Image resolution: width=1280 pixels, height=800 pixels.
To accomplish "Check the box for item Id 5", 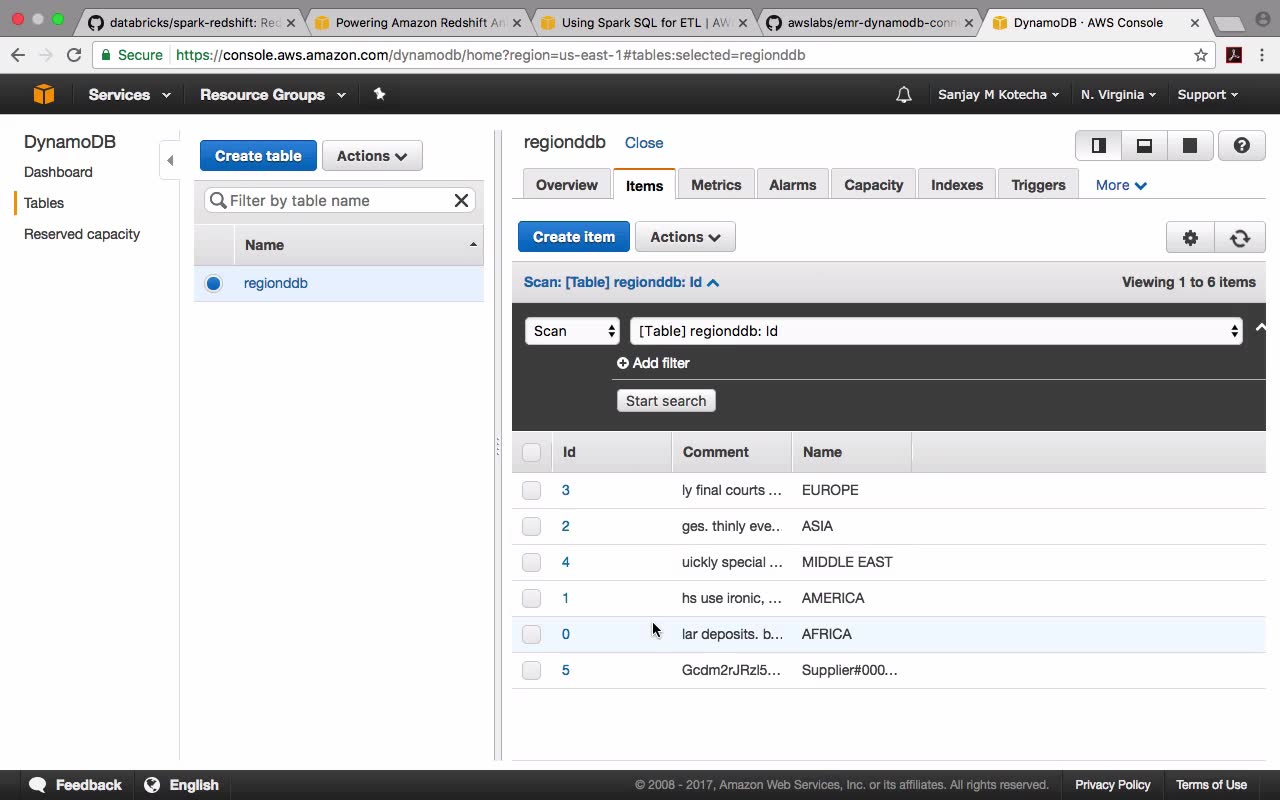I will click(x=531, y=670).
